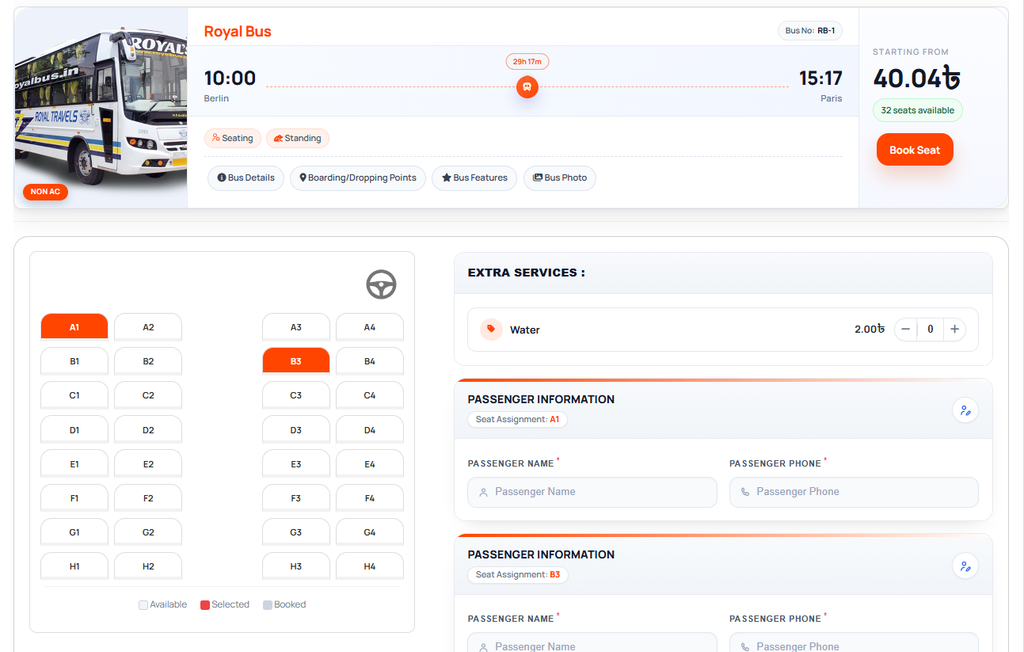Click the Royal bus thumbnail image
Screen dimensions: 1024x652
(x=101, y=108)
